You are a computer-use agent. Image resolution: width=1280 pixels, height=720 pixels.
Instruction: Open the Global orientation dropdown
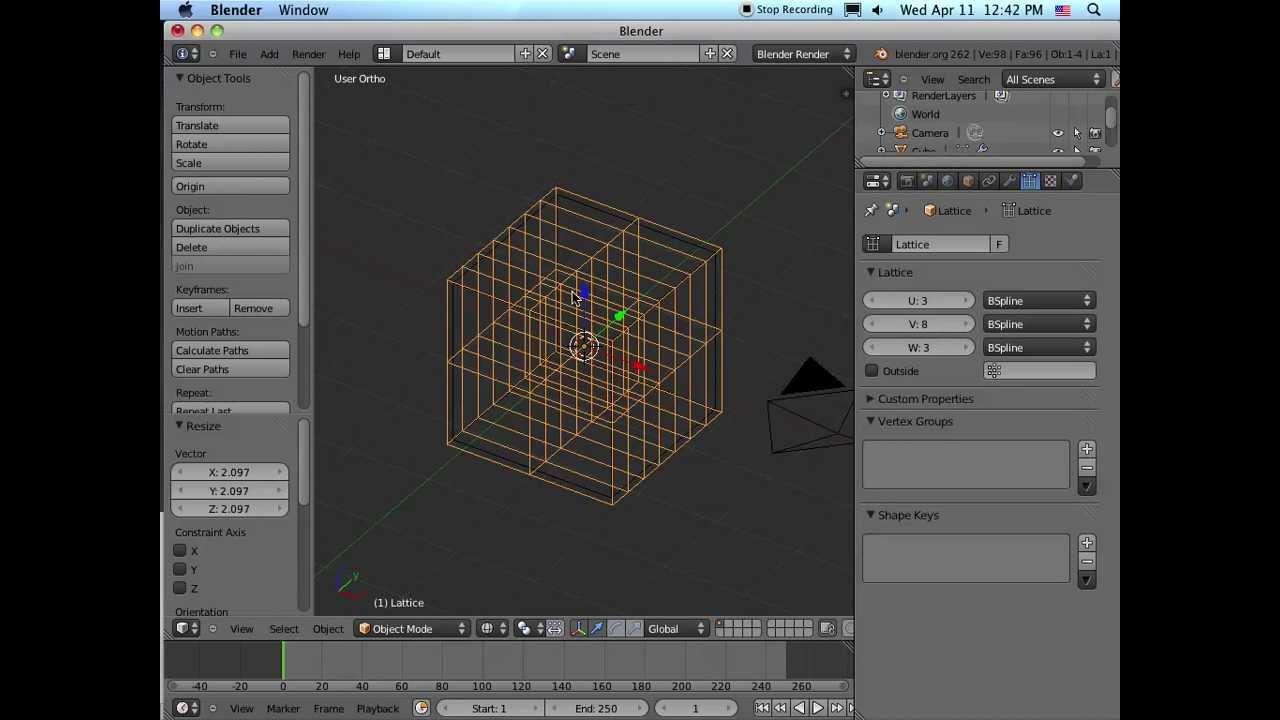pyautogui.click(x=676, y=628)
